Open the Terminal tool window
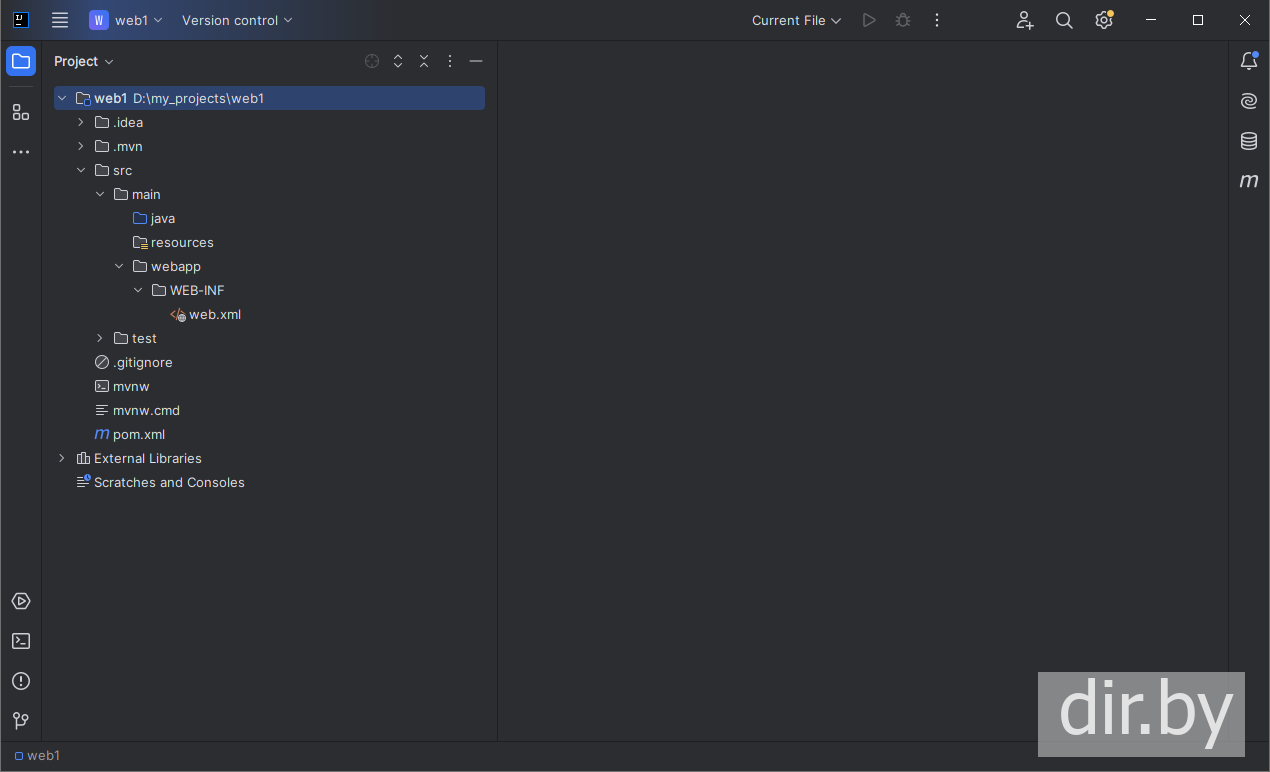Screen dimensions: 1270x772 click(x=21, y=641)
